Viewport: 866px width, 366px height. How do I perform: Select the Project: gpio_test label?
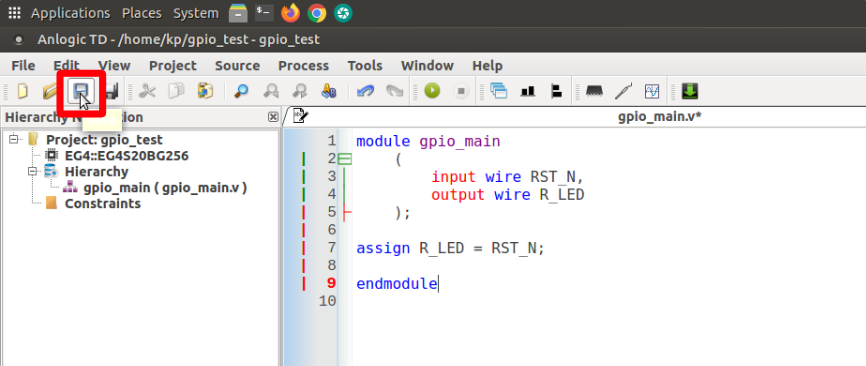coord(104,140)
